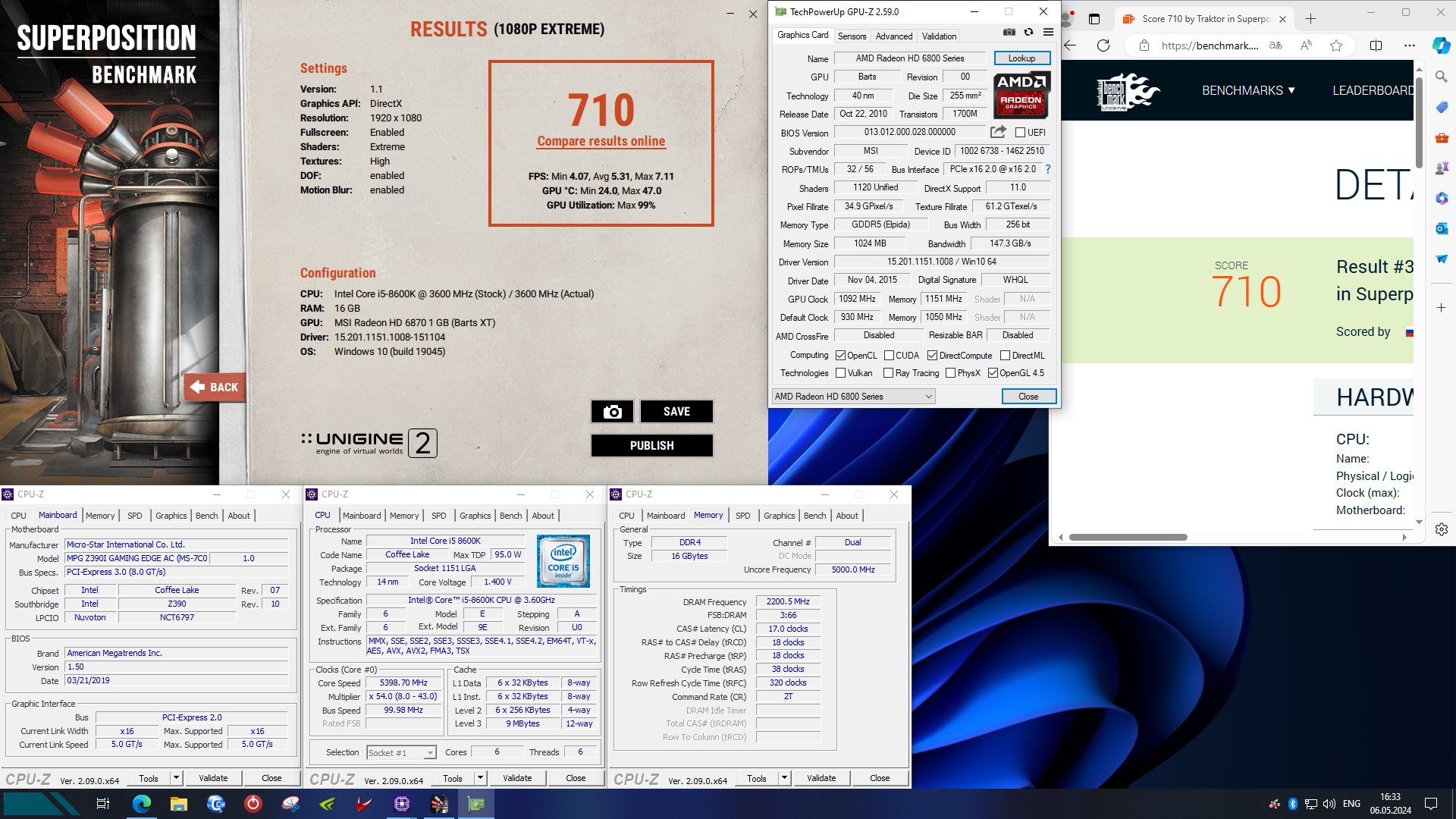Toggle the UEFI checkbox in GPU-Z
This screenshot has width=1456, height=819.
(x=1021, y=133)
